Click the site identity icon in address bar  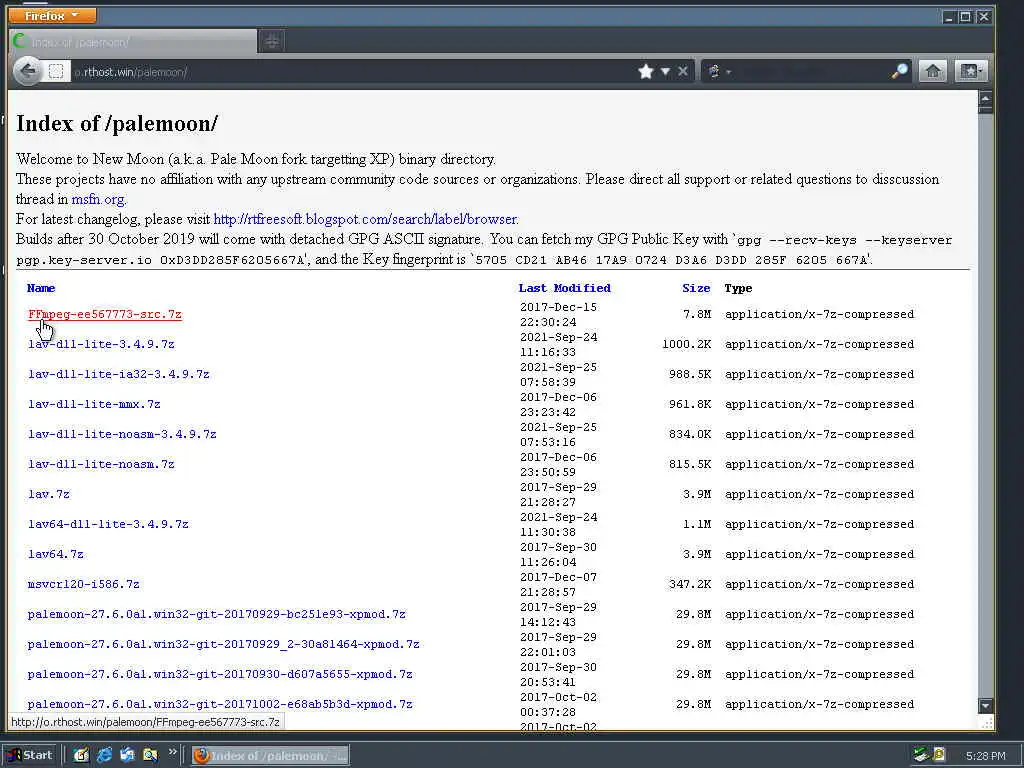[x=56, y=71]
